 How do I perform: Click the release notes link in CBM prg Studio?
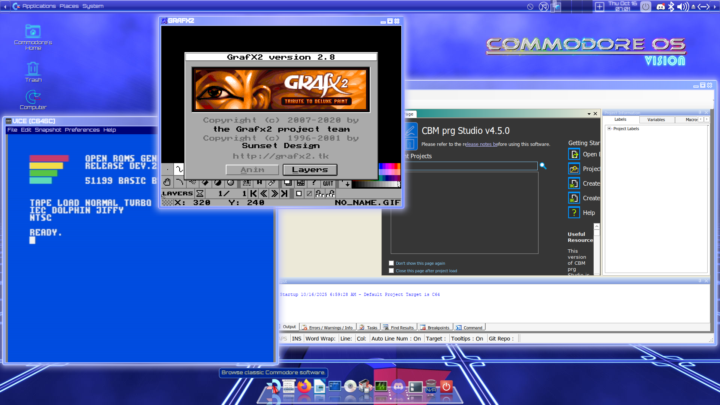[x=481, y=144]
